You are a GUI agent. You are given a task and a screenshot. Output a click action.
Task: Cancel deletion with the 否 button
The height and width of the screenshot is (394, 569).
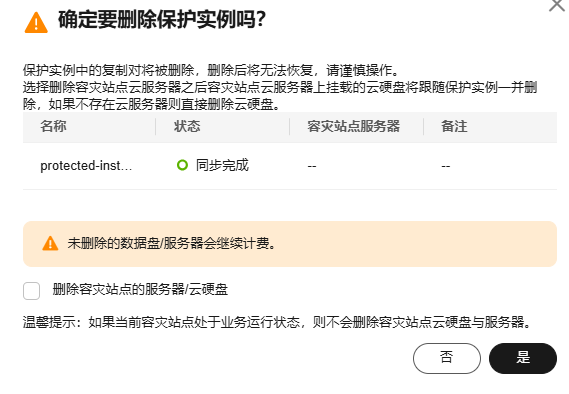click(447, 358)
